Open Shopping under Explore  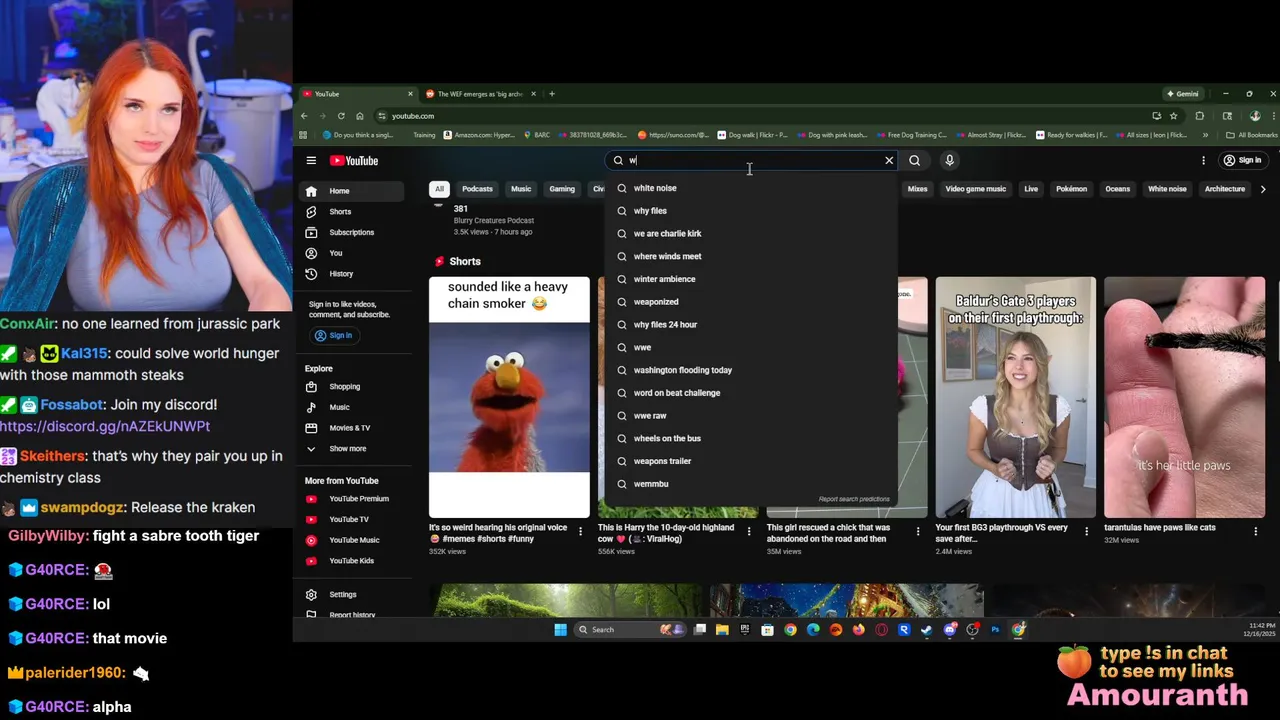tap(350, 387)
